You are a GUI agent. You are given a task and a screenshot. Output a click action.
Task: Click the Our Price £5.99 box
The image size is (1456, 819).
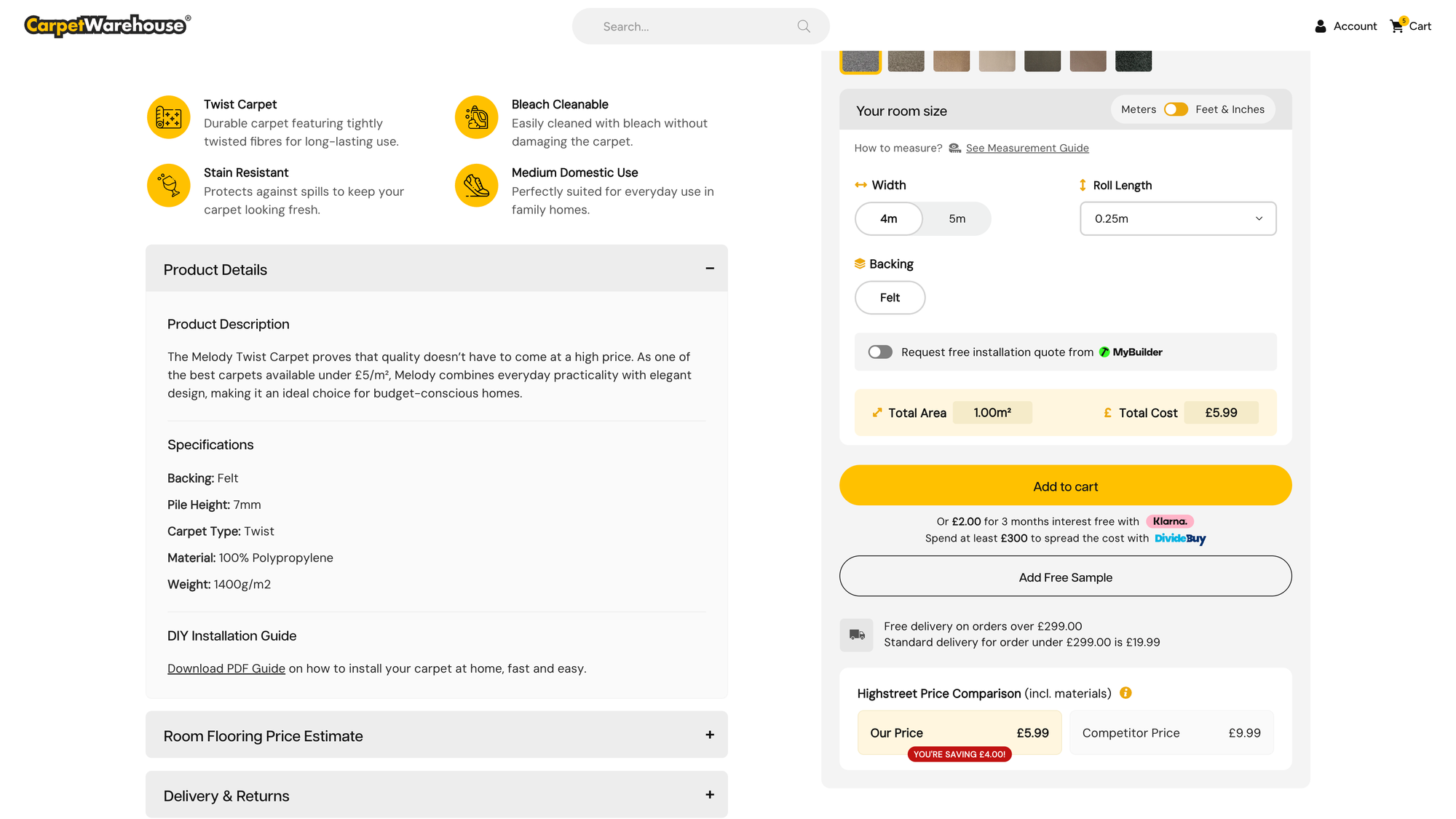[x=960, y=732]
